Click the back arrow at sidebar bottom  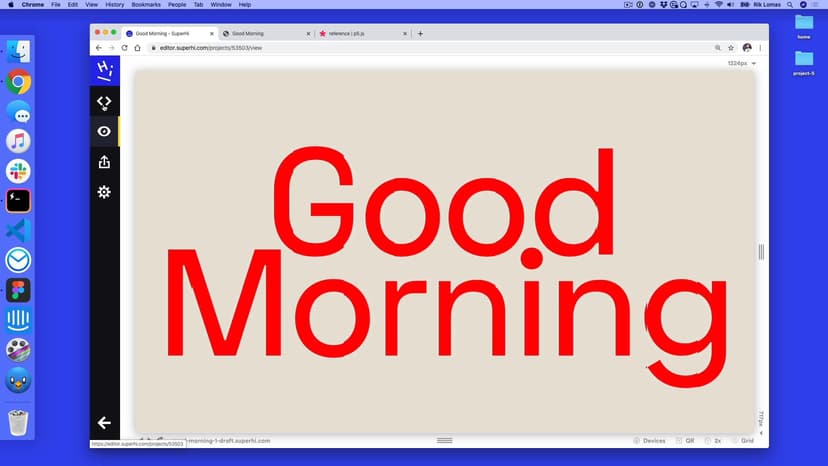point(104,423)
